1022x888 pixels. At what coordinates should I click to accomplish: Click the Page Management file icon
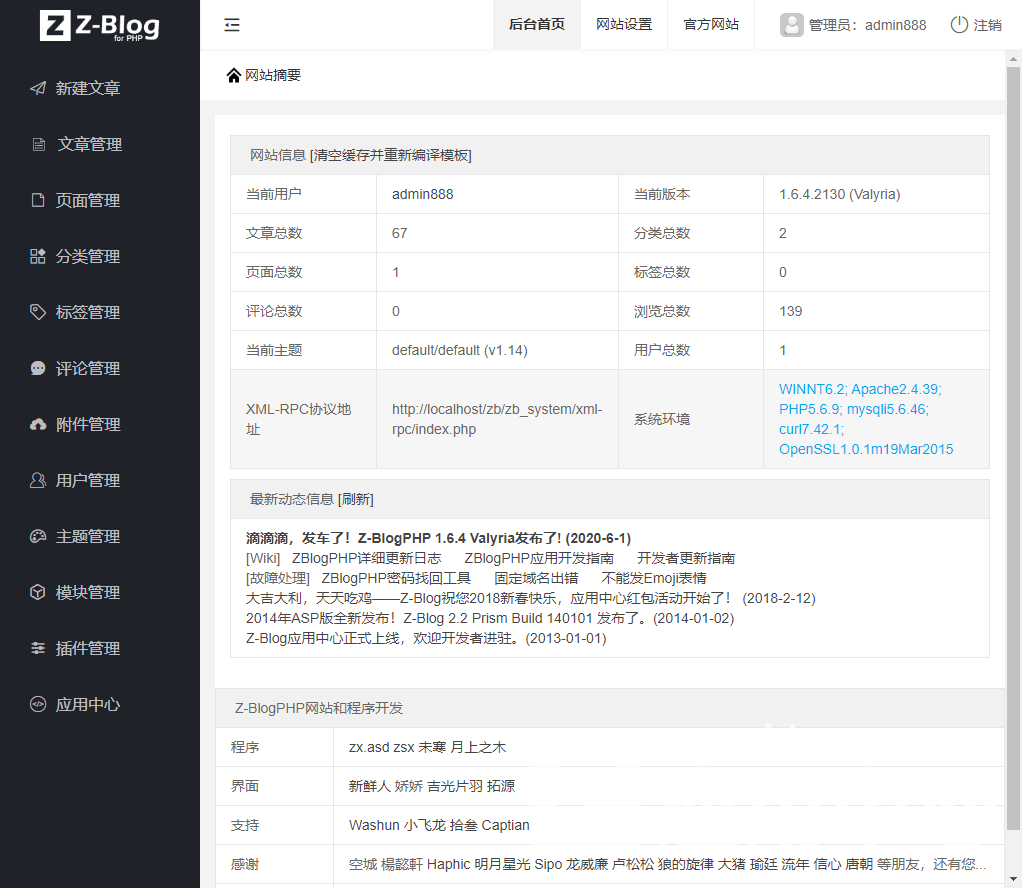pos(38,200)
